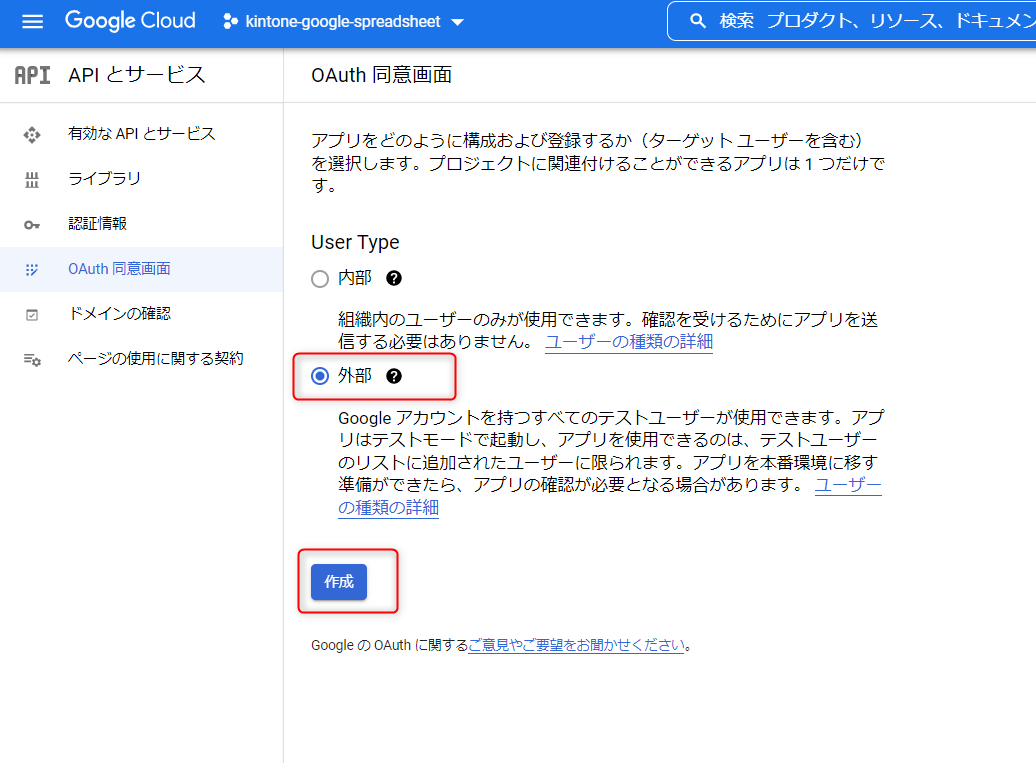Click the key icon for 認証情報
1036x763 pixels.
coord(32,224)
